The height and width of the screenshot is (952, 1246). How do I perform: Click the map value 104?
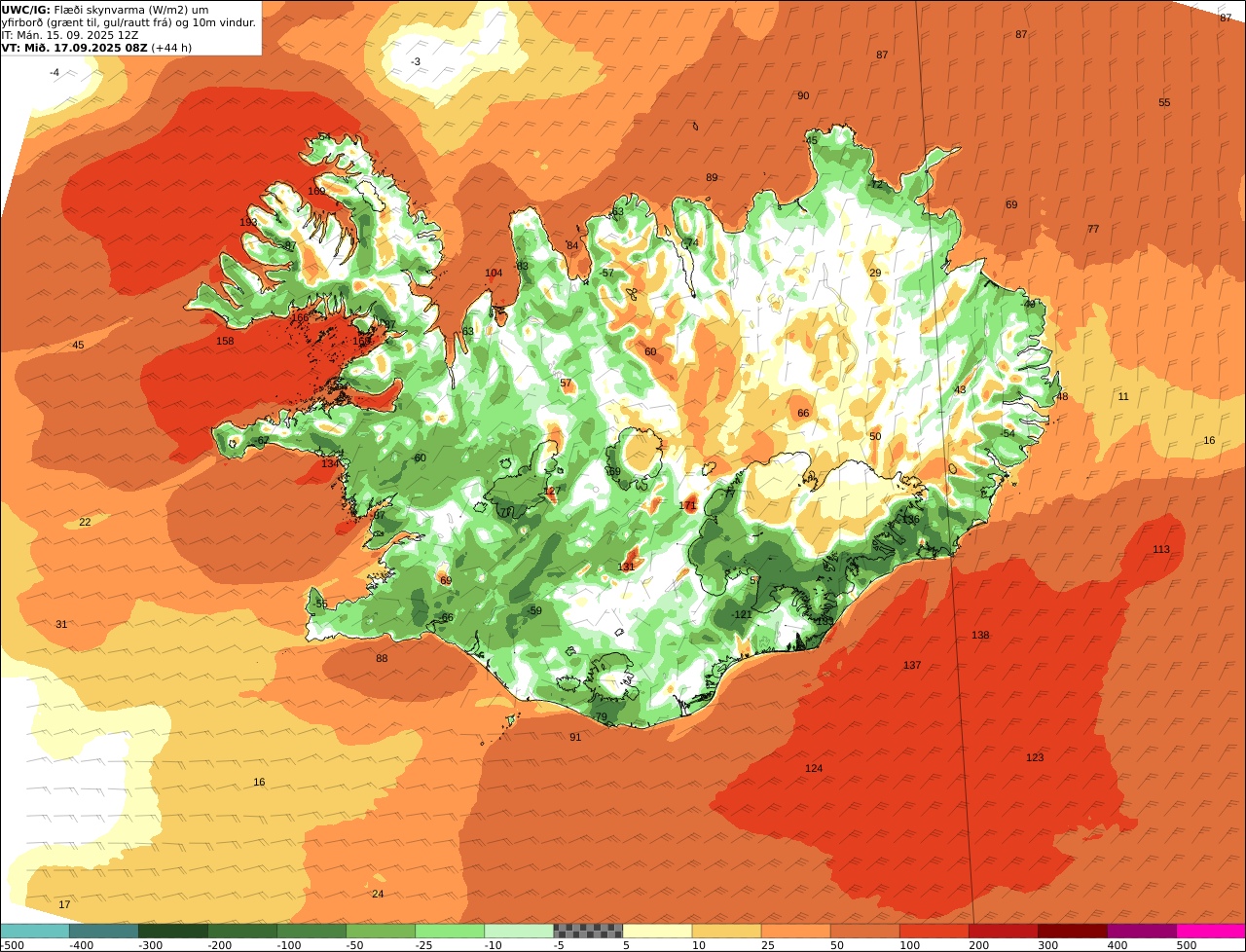click(x=494, y=274)
